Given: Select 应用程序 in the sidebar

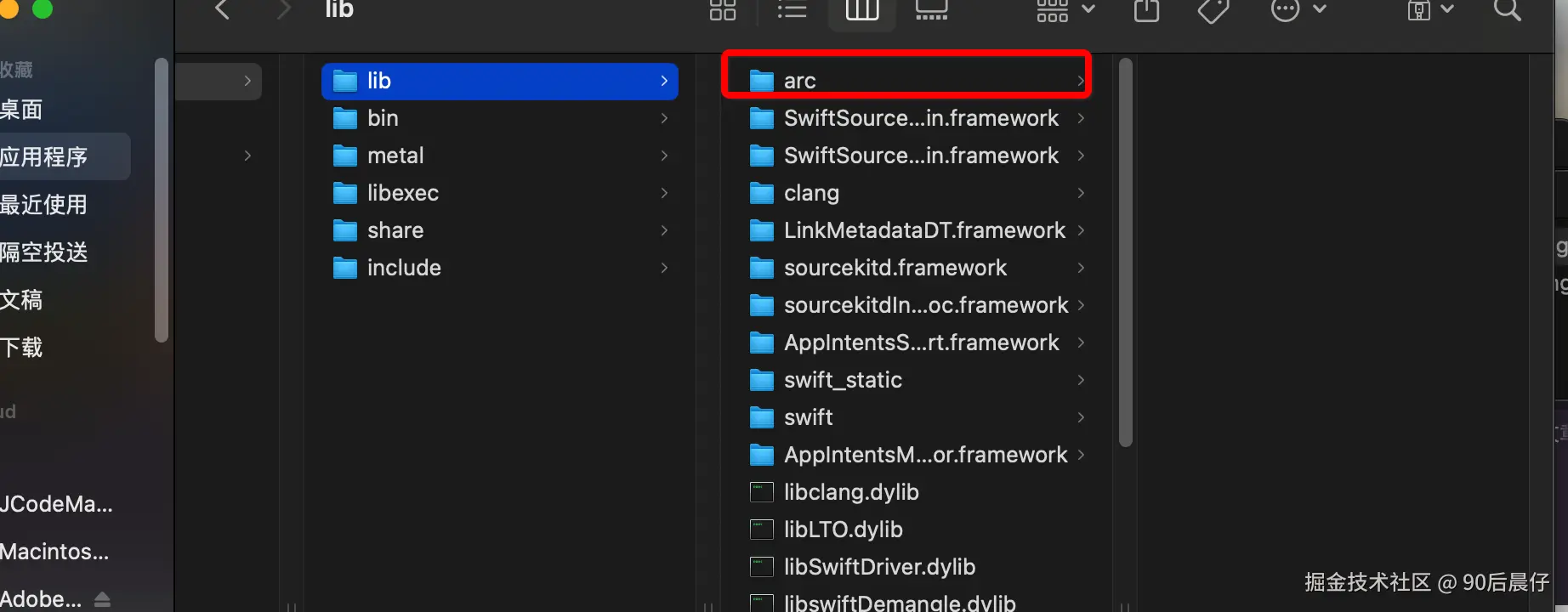Looking at the screenshot, I should (x=44, y=157).
